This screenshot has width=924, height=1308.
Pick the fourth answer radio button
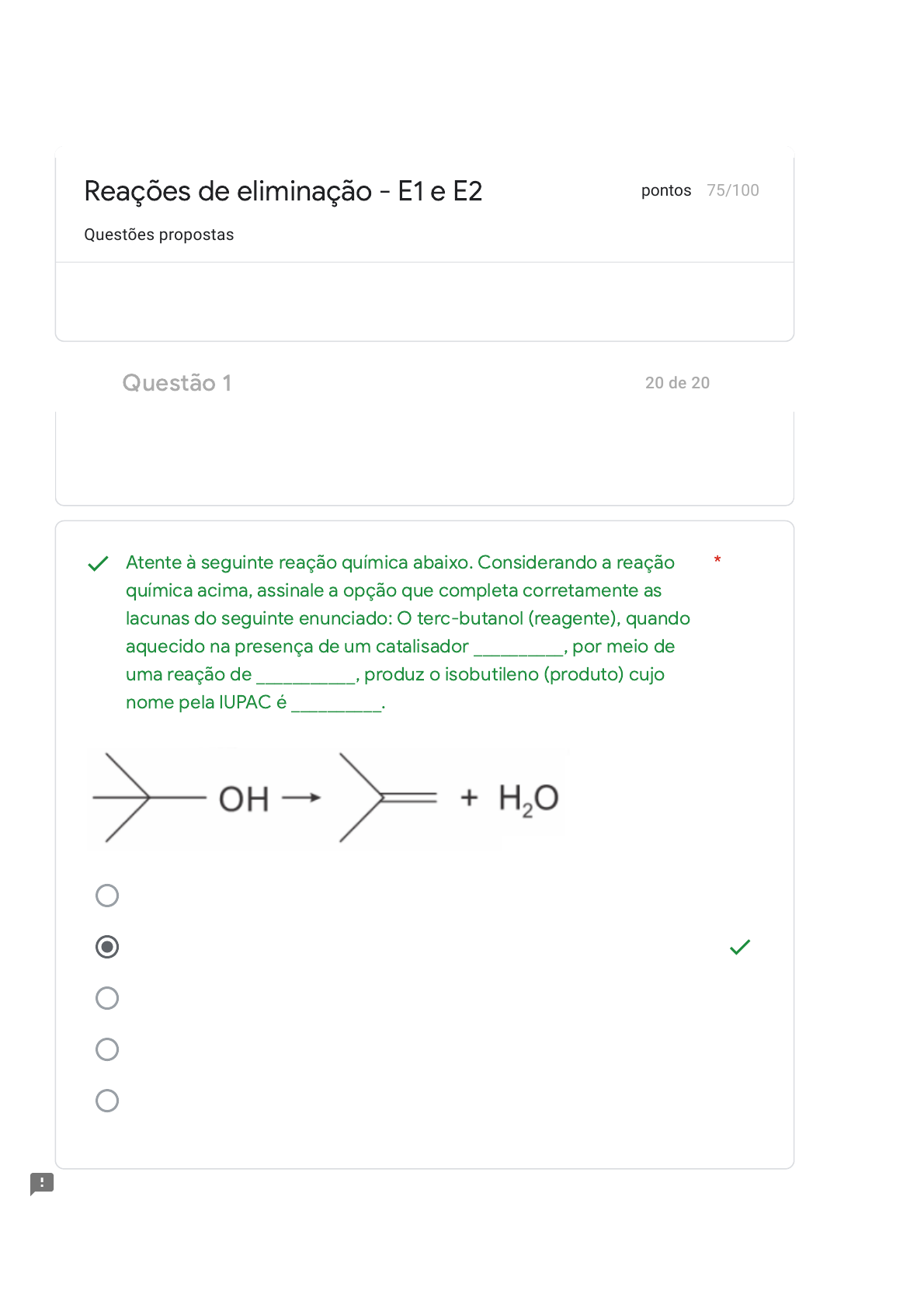[107, 1049]
